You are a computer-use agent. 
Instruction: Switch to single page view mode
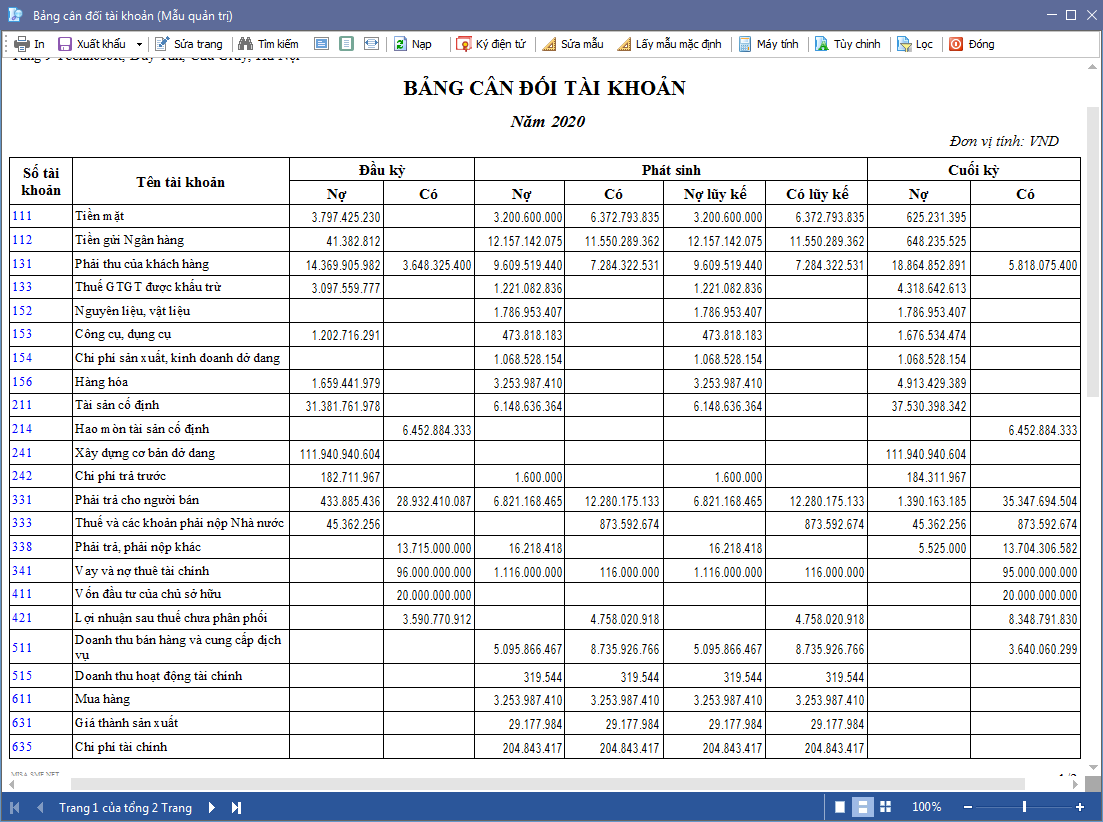(840, 807)
